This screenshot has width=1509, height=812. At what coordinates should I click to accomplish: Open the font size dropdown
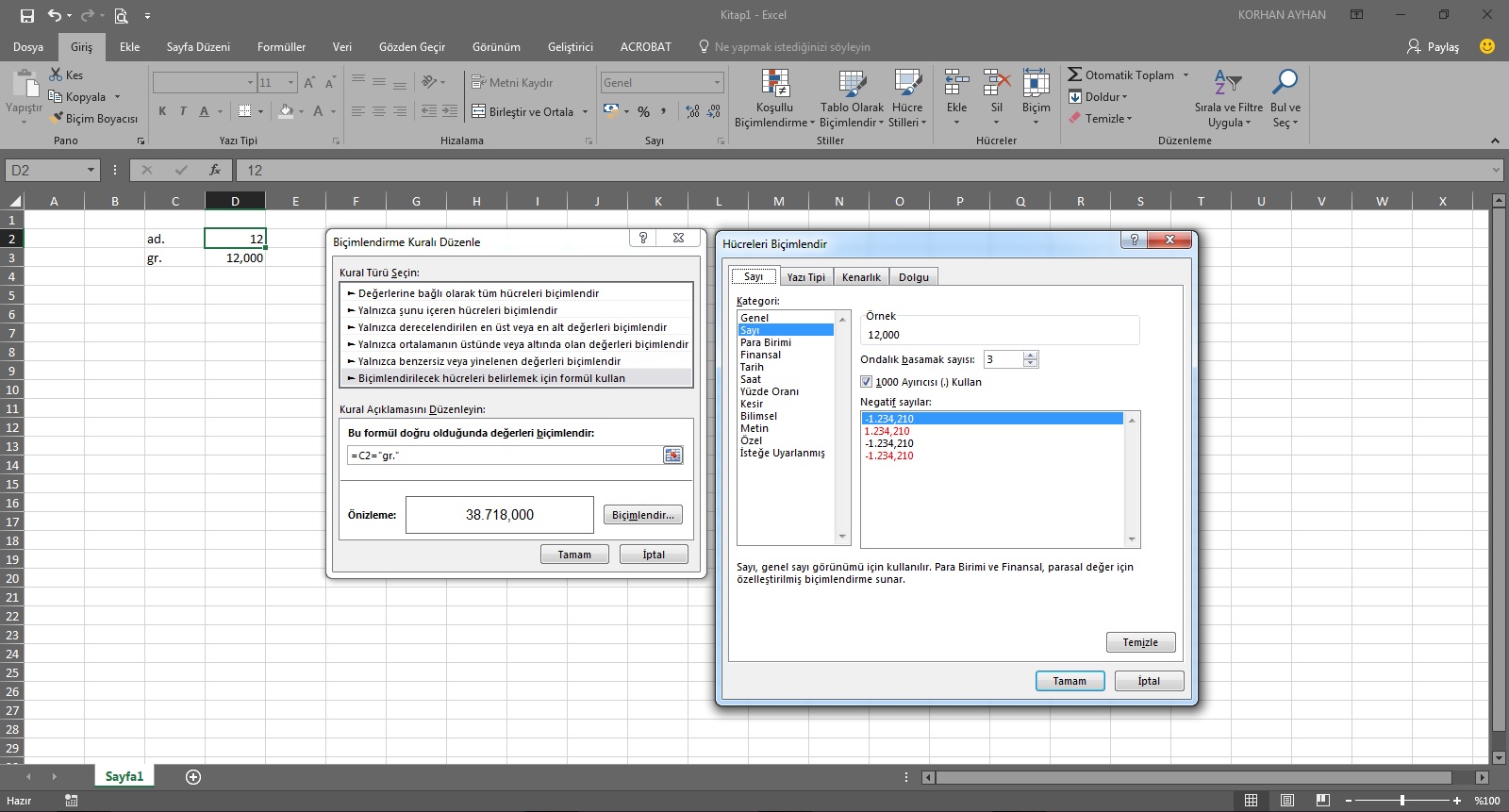pos(290,83)
